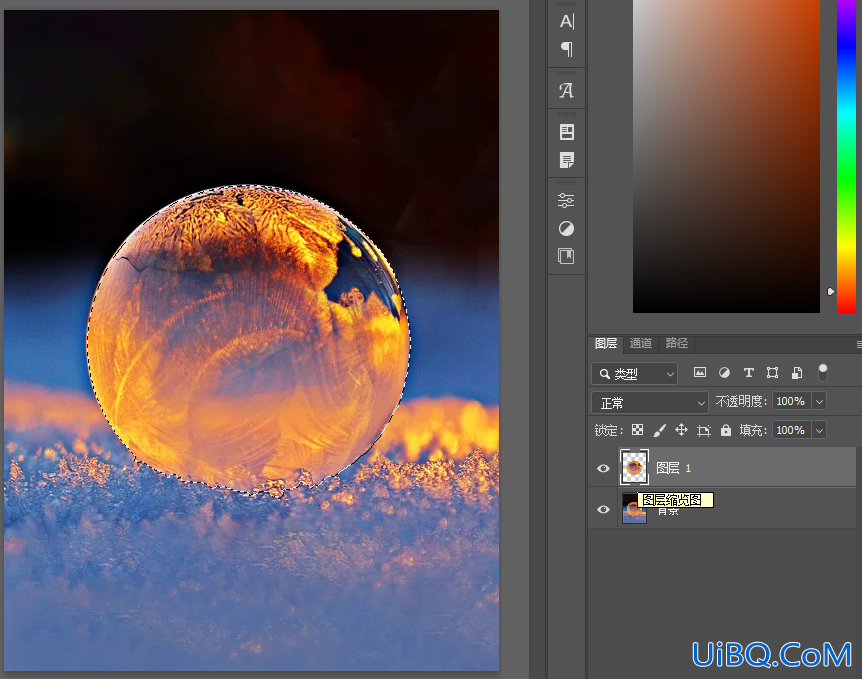
Task: Expand the 不透明度 opacity dropdown arrow
Action: coord(819,401)
